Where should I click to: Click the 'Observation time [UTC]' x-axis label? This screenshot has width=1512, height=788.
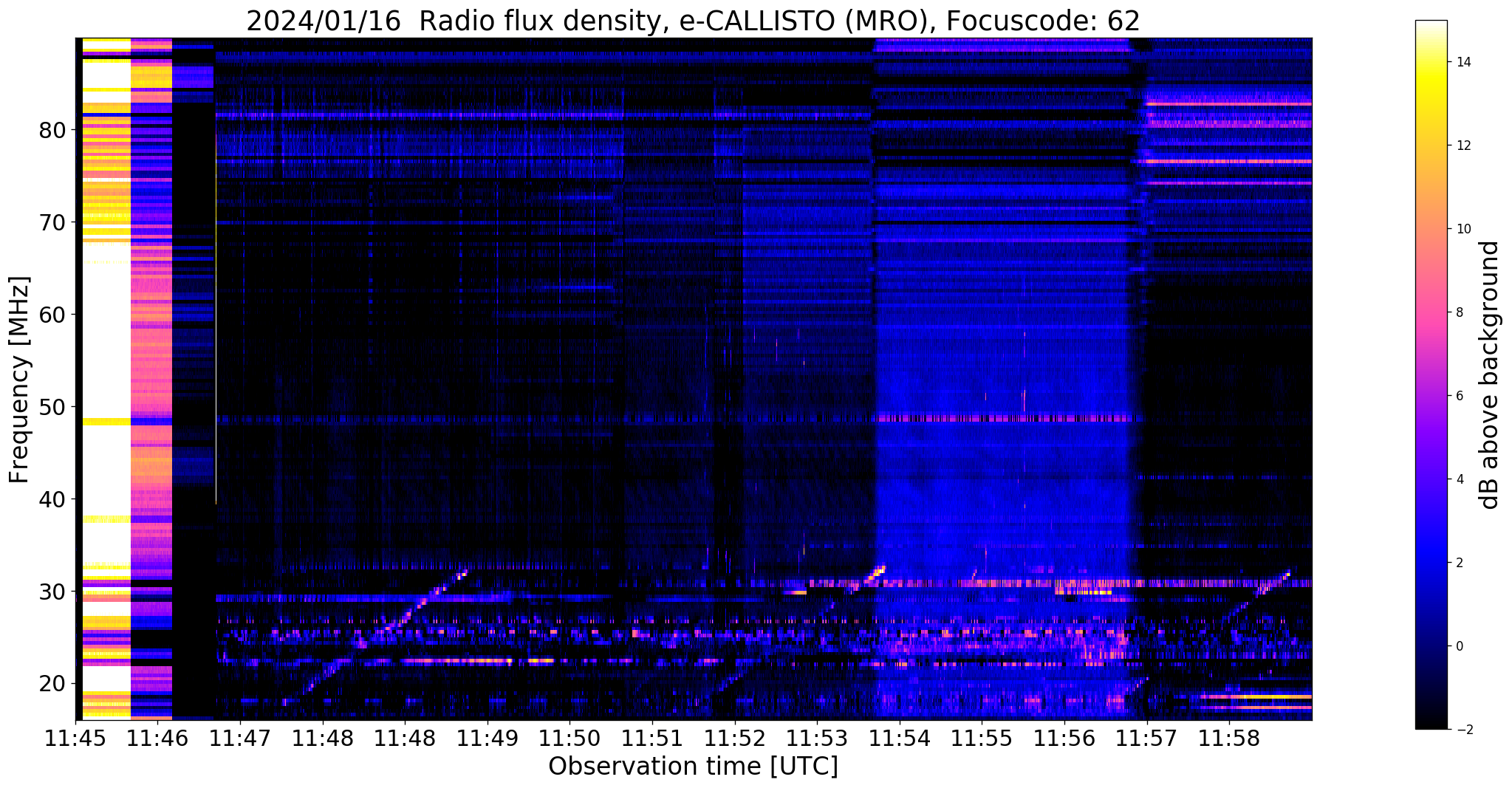pyautogui.click(x=693, y=767)
